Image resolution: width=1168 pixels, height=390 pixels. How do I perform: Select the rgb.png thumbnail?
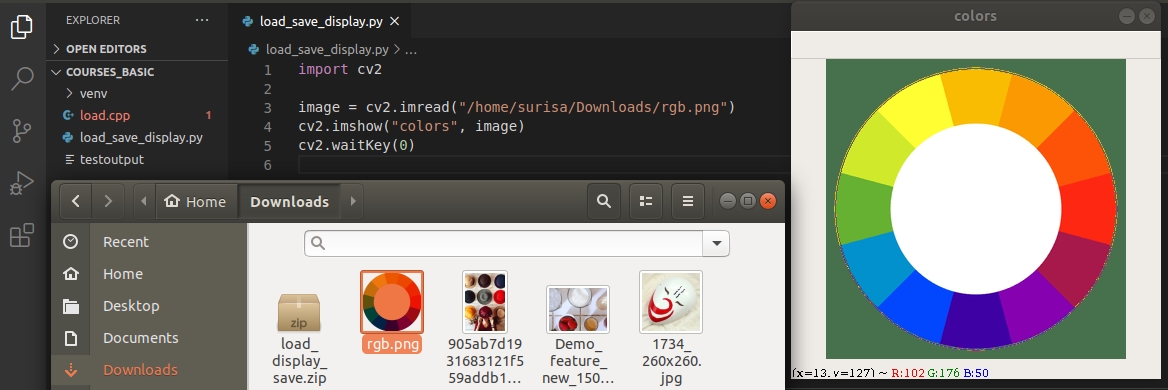tap(392, 301)
